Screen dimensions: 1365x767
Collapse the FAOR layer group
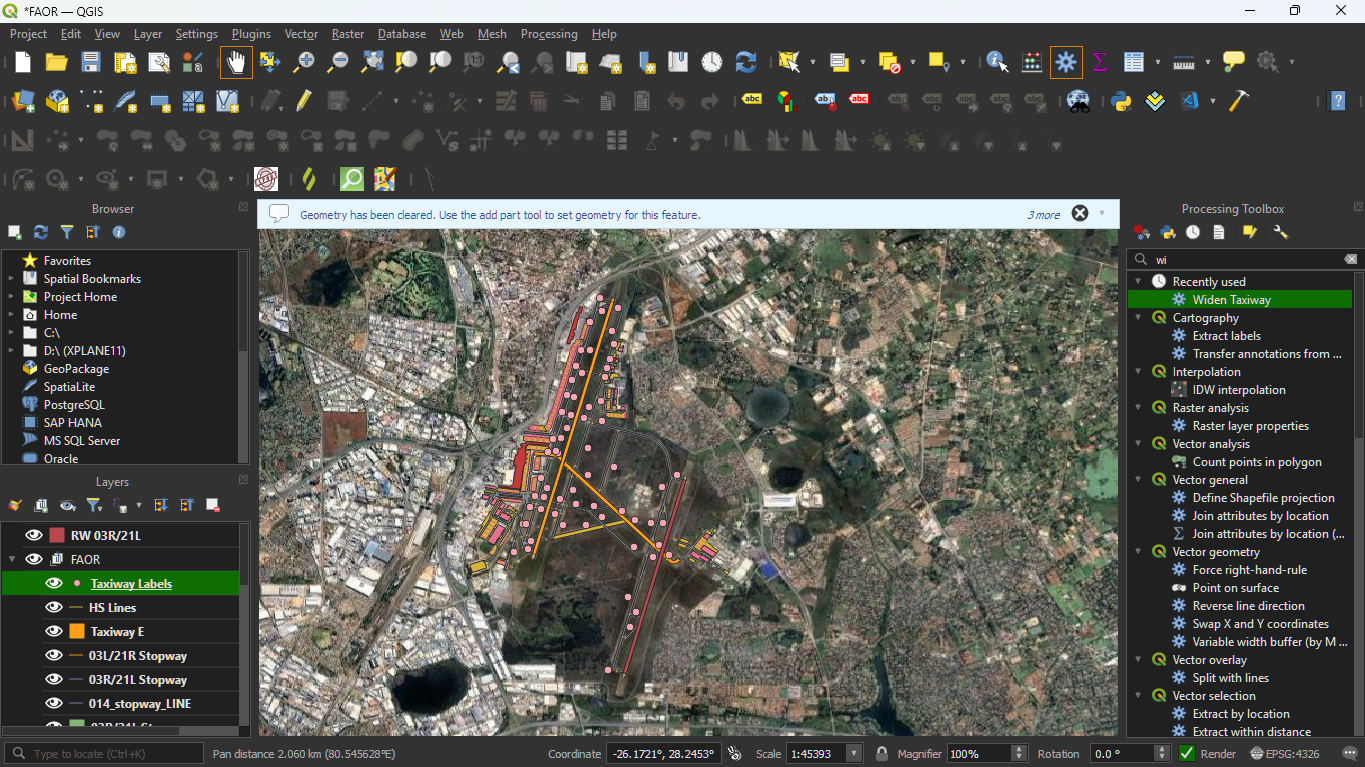[12, 560]
